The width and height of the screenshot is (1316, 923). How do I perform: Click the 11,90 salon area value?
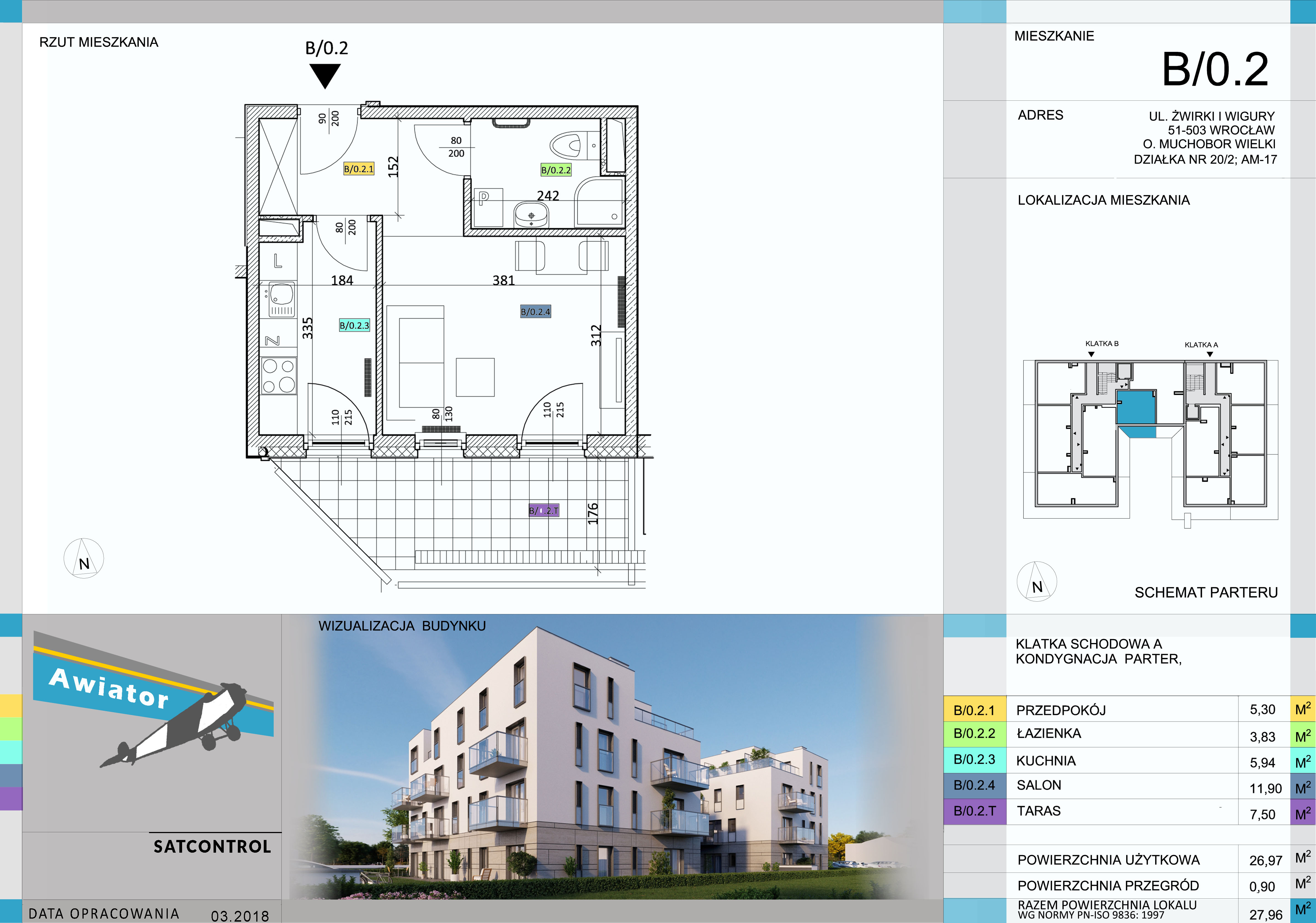point(1266,788)
